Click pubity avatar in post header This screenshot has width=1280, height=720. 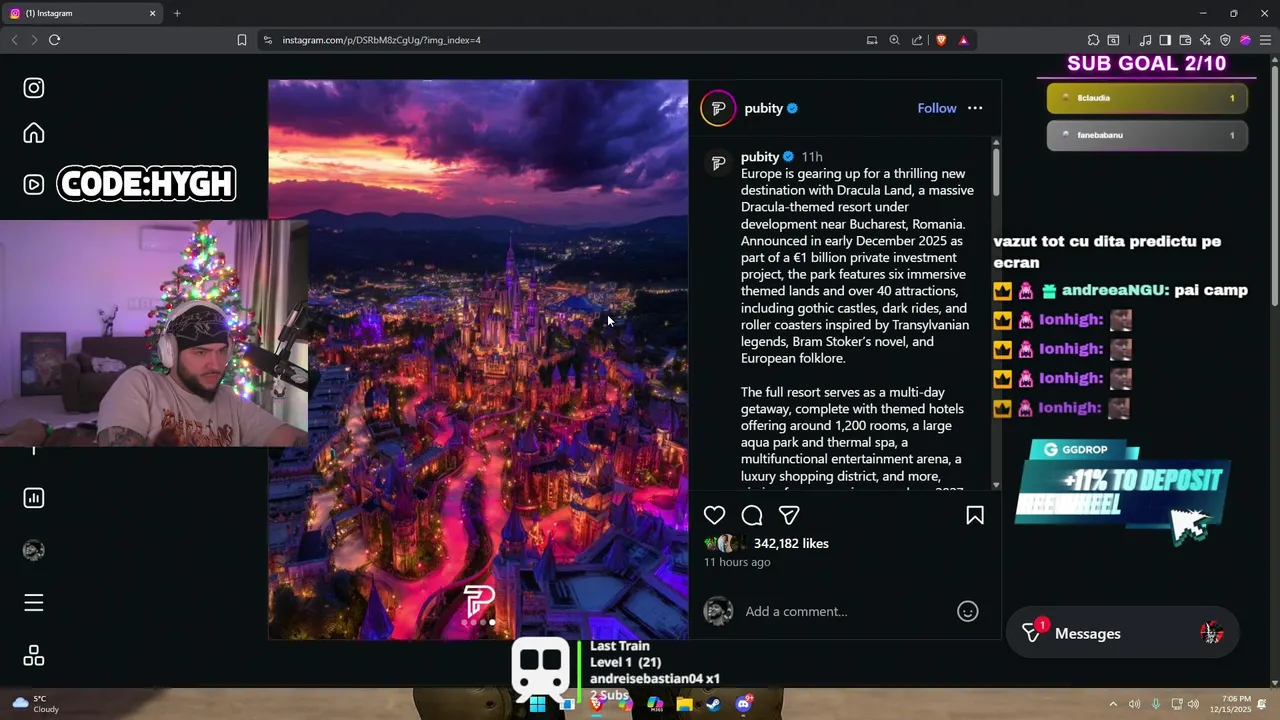(x=718, y=108)
